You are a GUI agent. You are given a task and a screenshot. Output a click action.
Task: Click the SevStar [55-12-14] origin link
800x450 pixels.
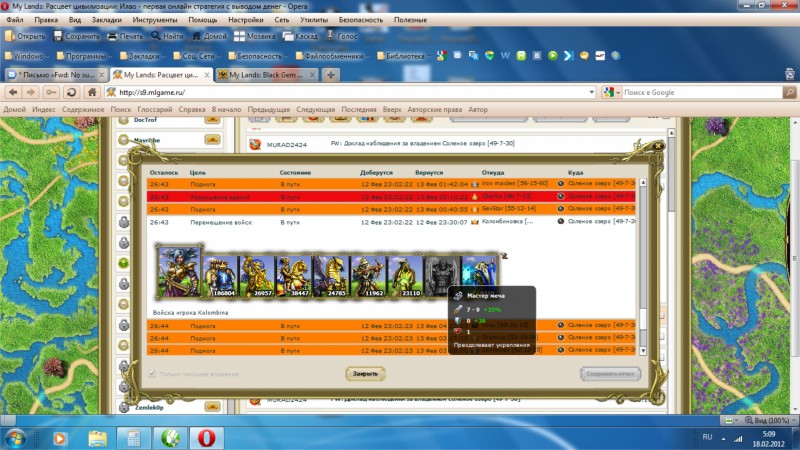click(509, 209)
